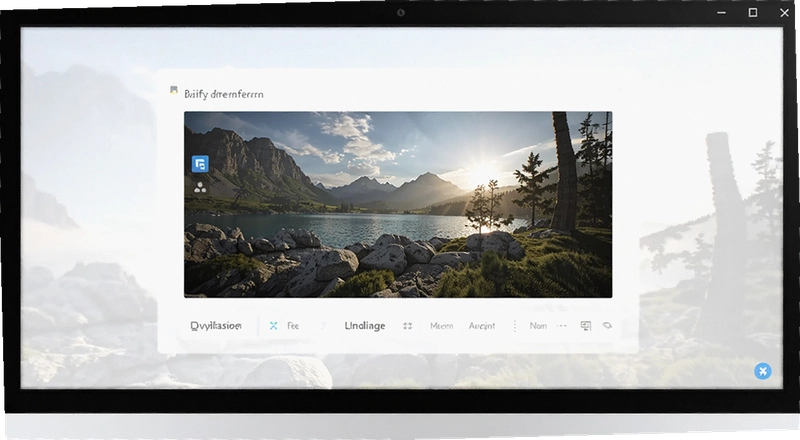The image size is (800, 440).
Task: Open the Nom option in toolbar
Action: 538,326
